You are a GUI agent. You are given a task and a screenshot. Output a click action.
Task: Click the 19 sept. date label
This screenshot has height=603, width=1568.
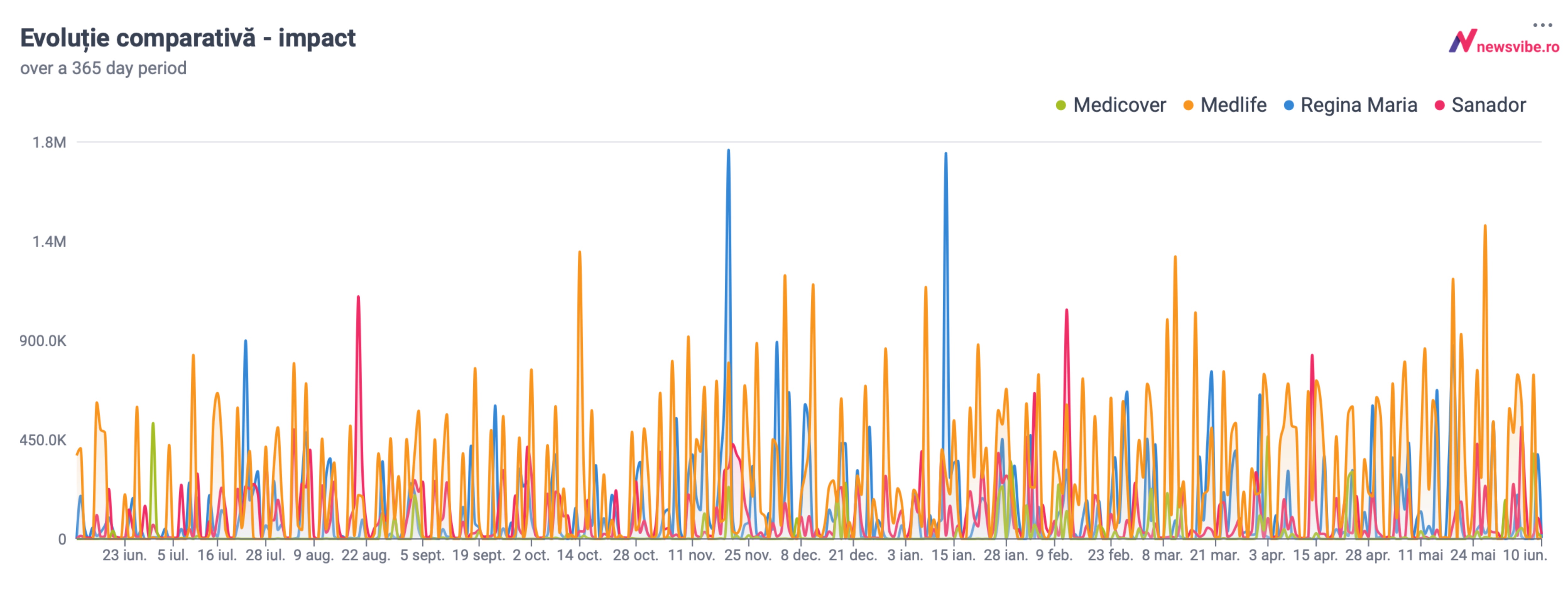coord(479,555)
